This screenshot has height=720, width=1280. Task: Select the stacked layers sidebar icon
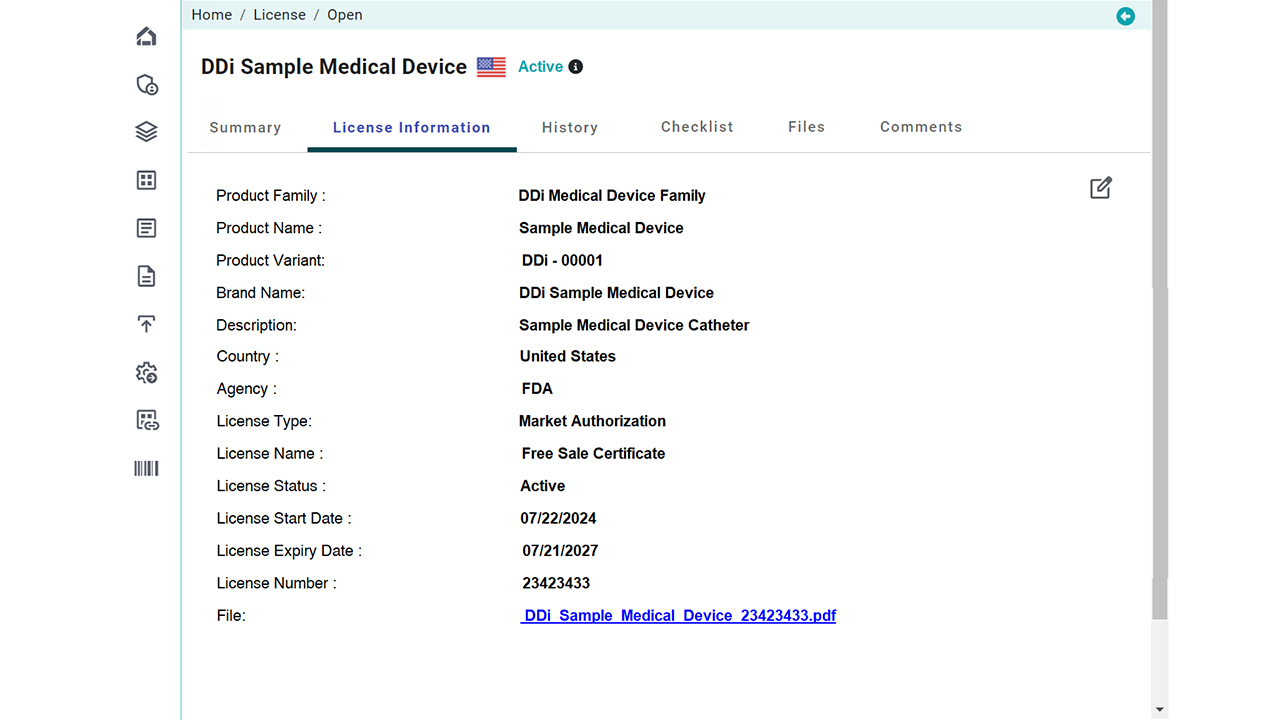146,132
